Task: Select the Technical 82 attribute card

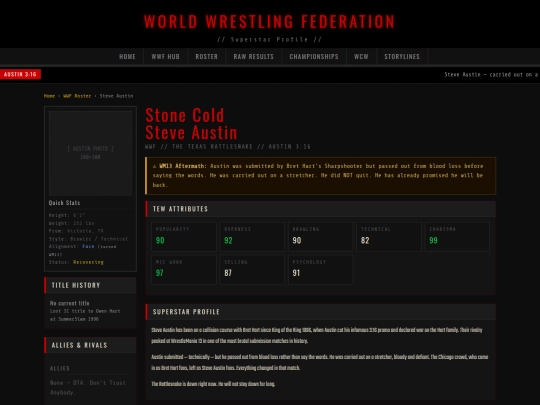Action: point(389,237)
